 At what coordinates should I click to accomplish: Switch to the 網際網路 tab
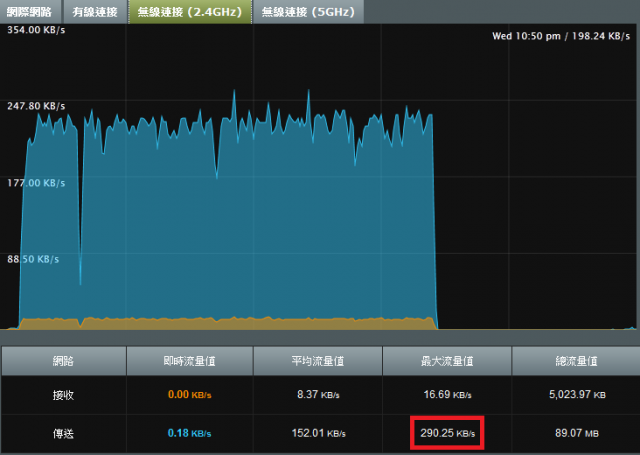pos(30,12)
